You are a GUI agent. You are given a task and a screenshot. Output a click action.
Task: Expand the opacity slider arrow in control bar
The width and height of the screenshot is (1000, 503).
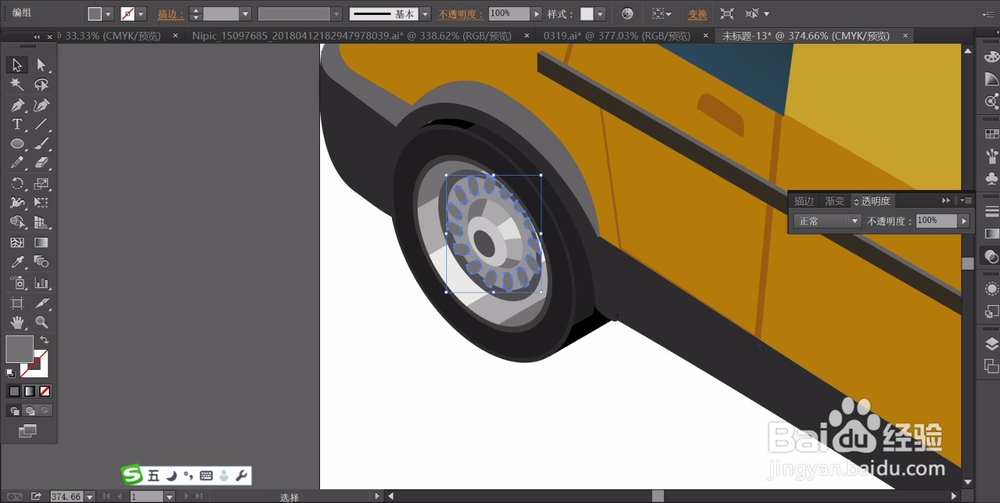(537, 13)
